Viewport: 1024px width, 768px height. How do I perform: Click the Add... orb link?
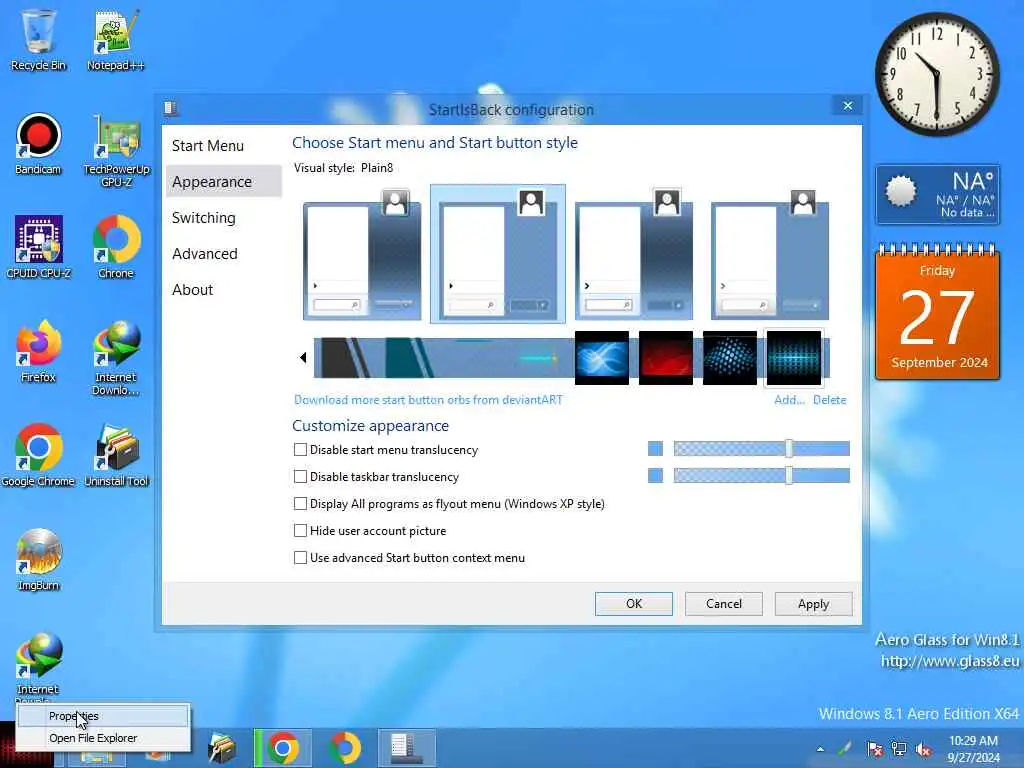click(x=789, y=400)
